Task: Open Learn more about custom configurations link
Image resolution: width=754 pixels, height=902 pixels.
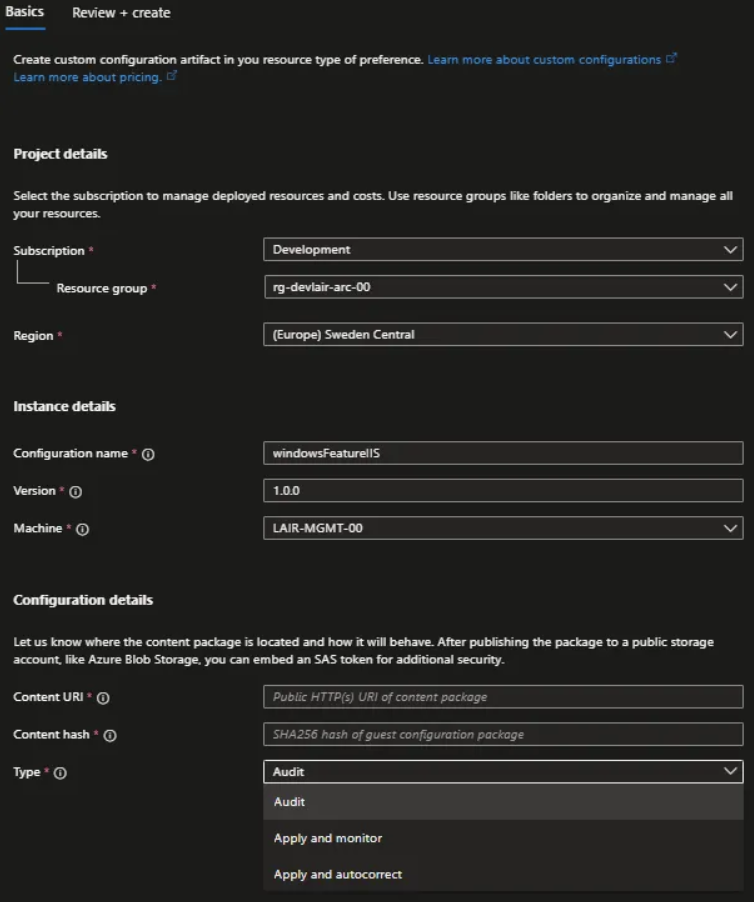Action: click(544, 60)
